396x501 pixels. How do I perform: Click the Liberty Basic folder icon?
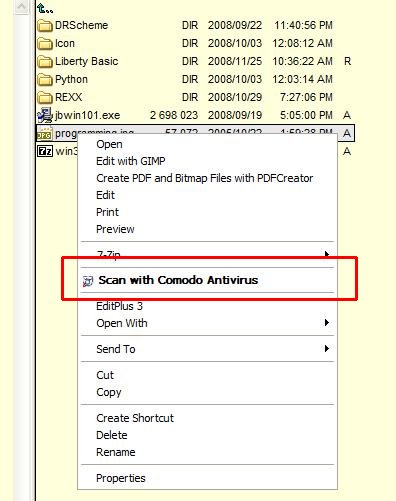point(45,61)
